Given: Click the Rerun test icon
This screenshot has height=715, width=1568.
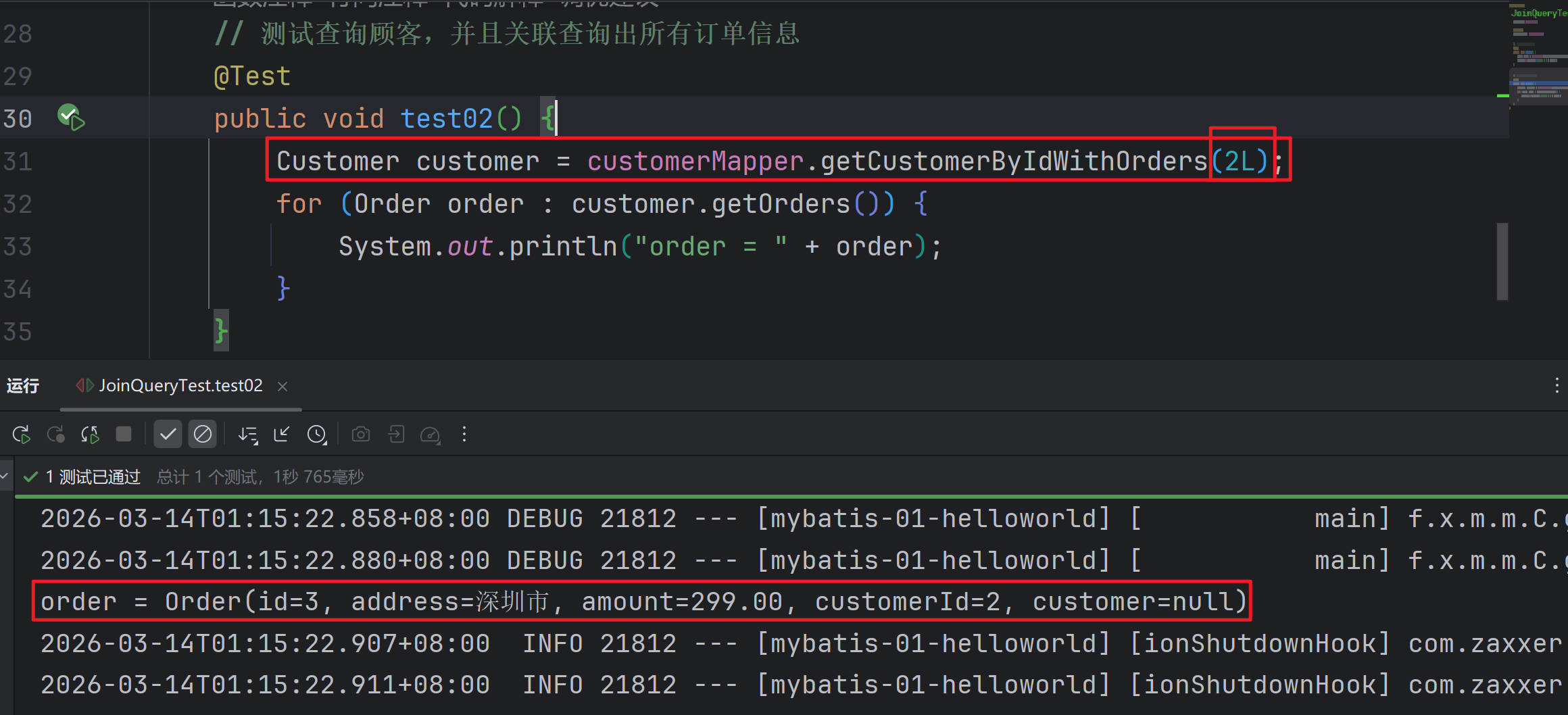Looking at the screenshot, I should tap(21, 435).
